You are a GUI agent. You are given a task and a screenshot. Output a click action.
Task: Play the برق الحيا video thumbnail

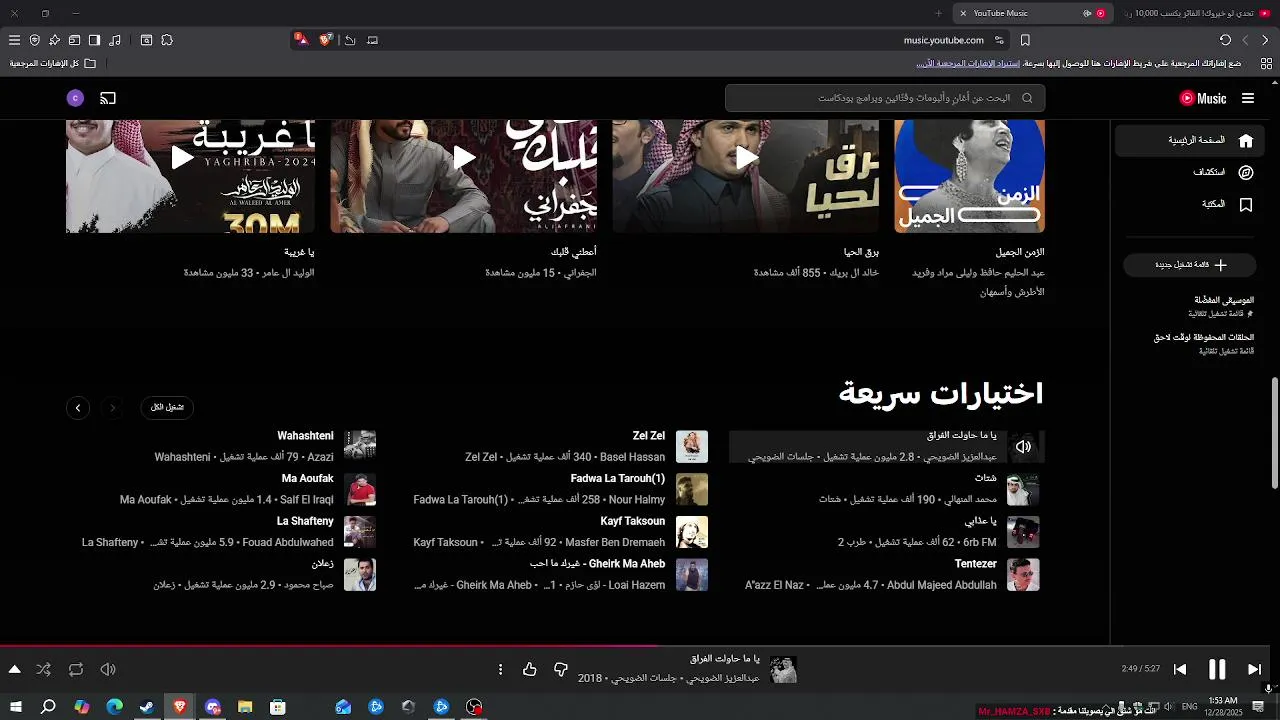746,176
